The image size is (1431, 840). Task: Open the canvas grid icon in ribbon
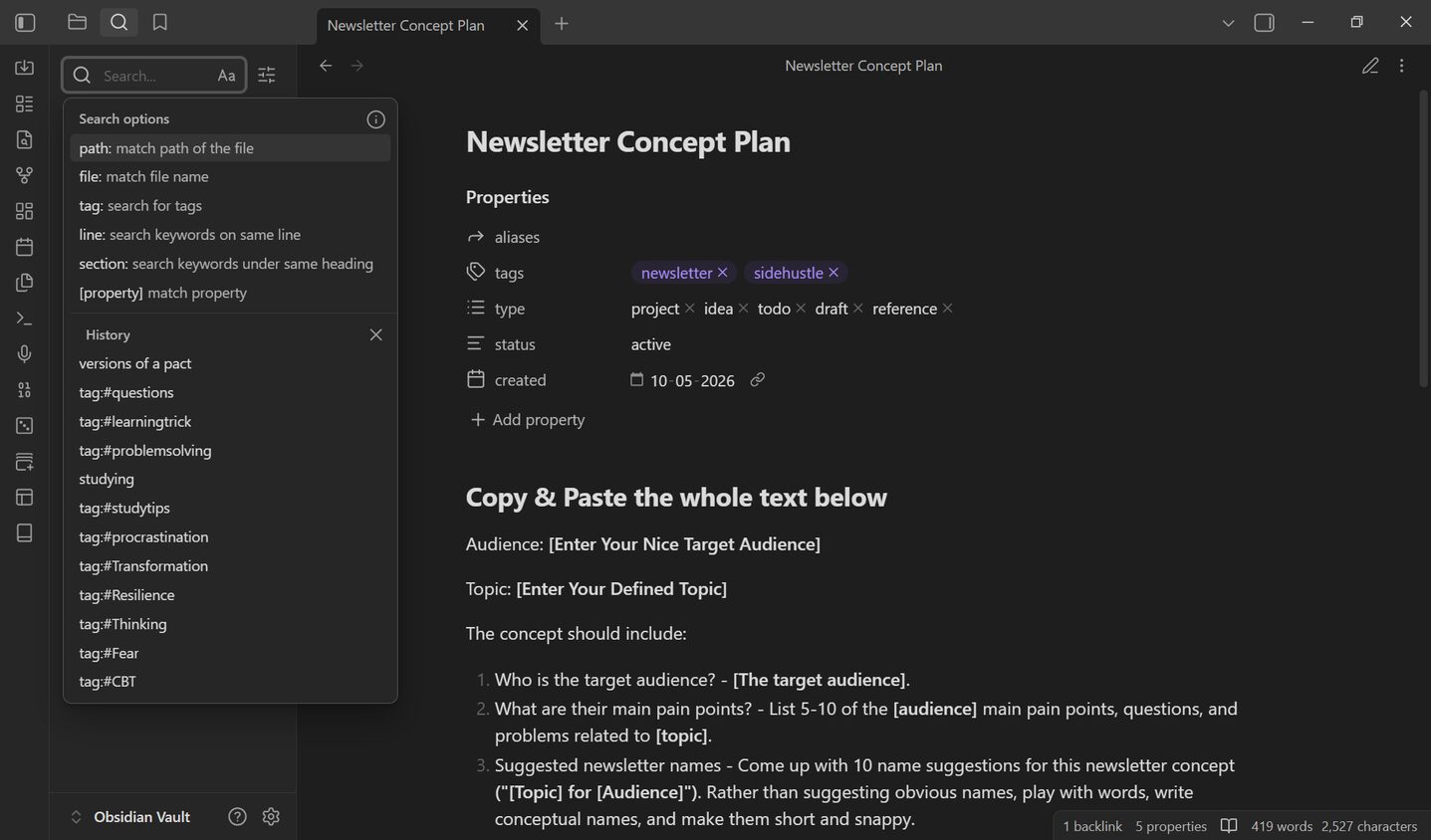(25, 211)
